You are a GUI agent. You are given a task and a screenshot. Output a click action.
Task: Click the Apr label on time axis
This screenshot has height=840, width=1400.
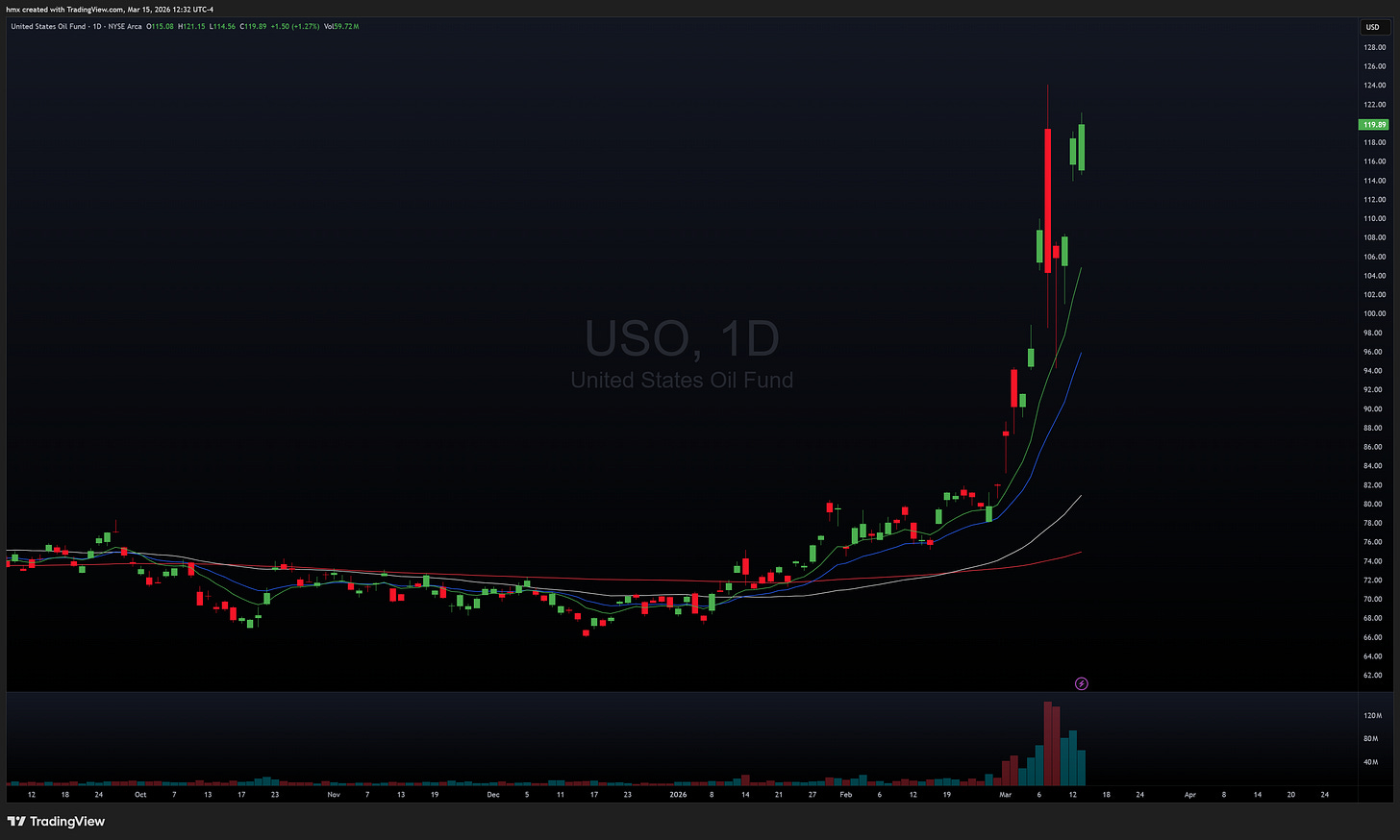tap(1190, 795)
